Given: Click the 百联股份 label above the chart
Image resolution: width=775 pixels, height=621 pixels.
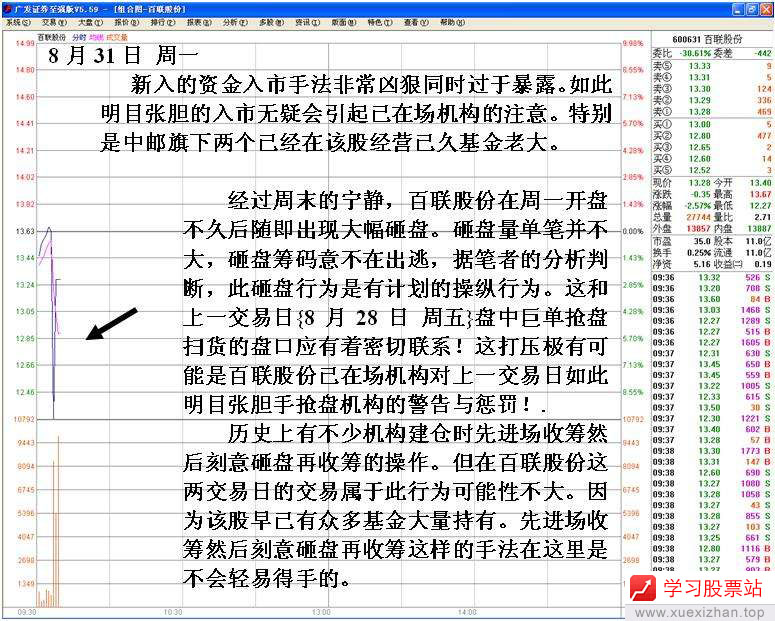Looking at the screenshot, I should coord(51,38).
